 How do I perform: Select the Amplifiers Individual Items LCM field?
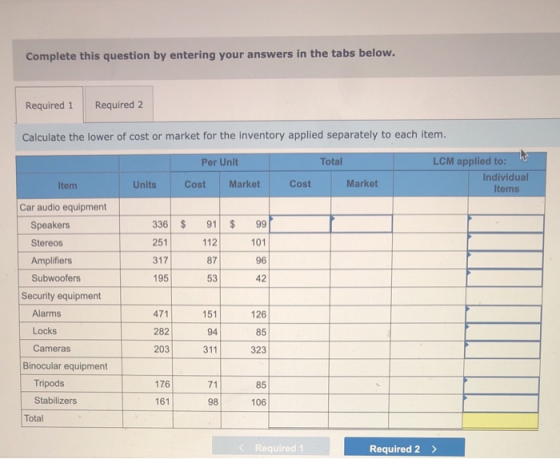[505, 260]
